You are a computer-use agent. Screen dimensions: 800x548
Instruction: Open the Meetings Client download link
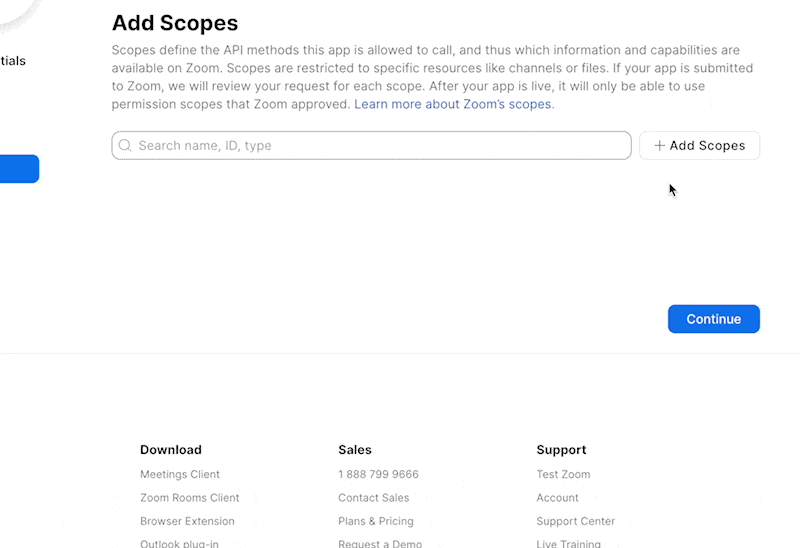180,475
